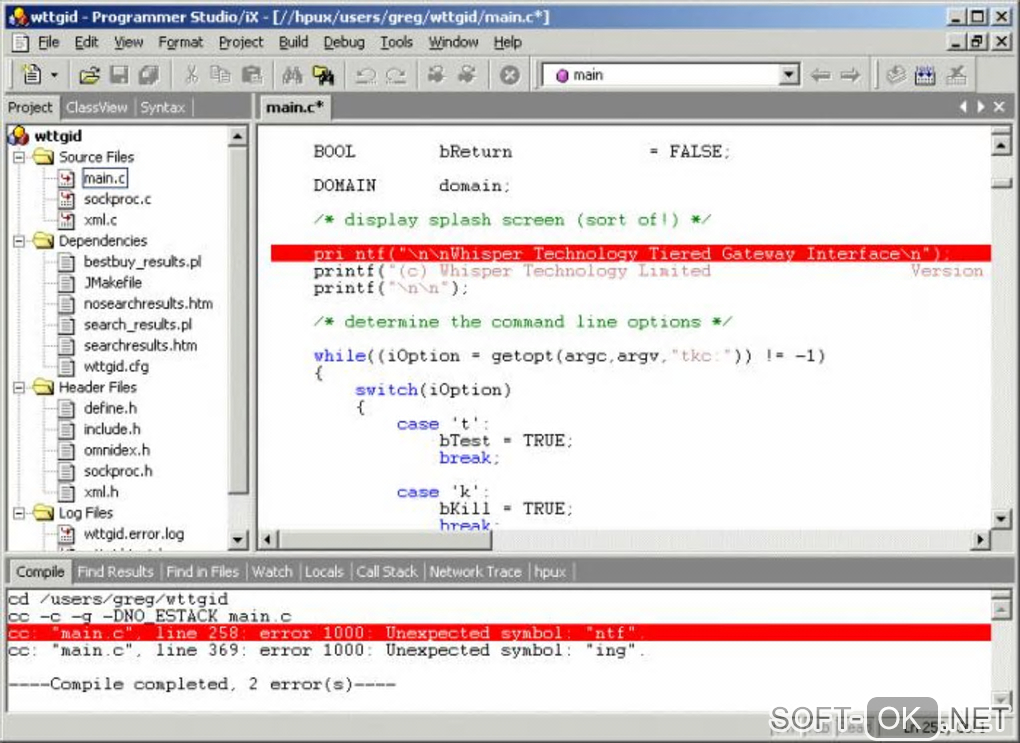Viewport: 1020px width, 743px height.
Task: Open the Locals output tab
Action: click(324, 572)
